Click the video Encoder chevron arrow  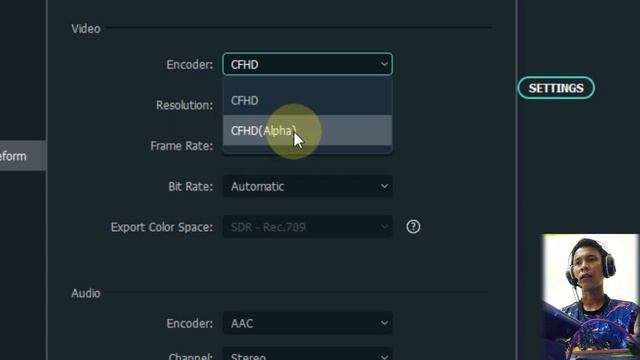(384, 64)
